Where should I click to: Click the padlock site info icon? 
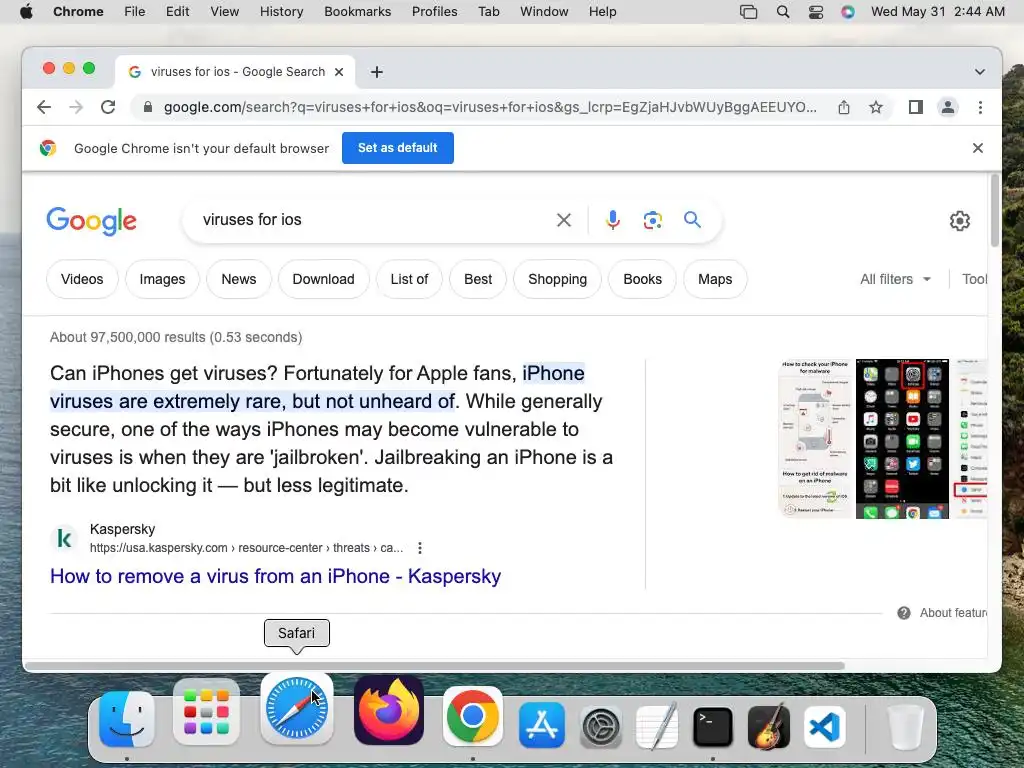pos(148,107)
